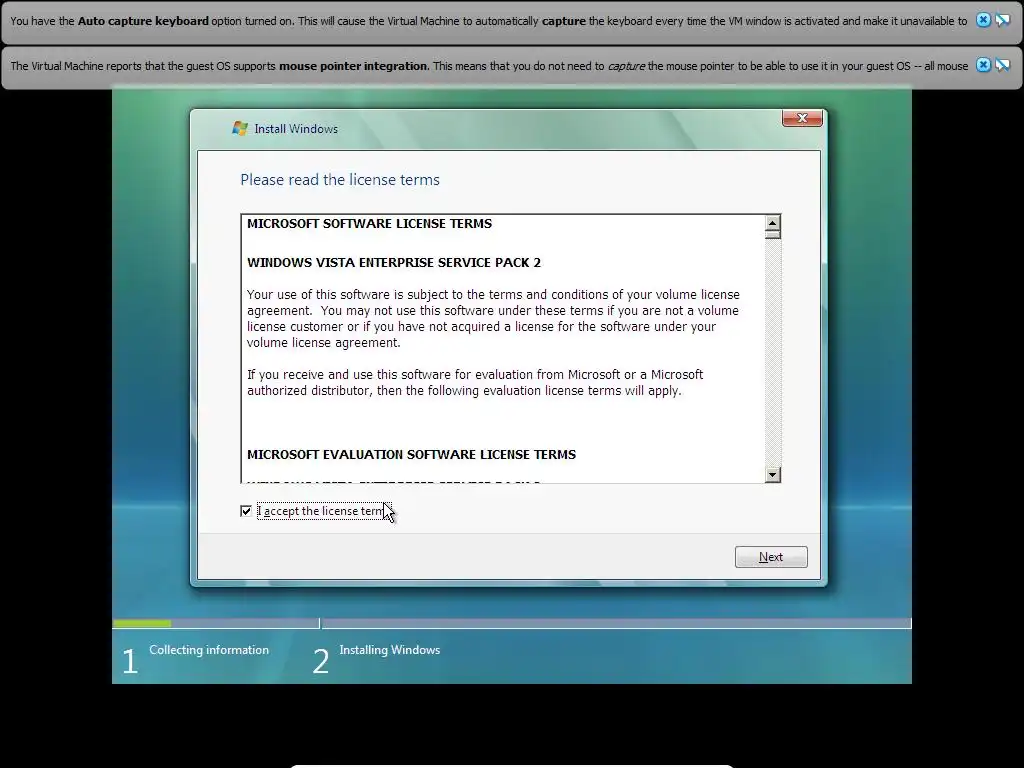1024x768 pixels.
Task: Click the Auto capture keyboard message text
Action: point(488,21)
